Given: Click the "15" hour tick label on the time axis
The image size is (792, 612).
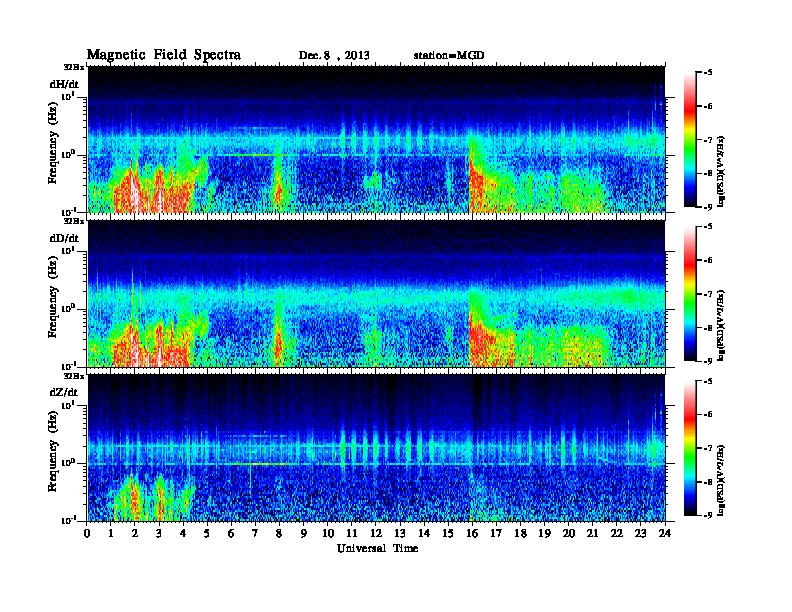Looking at the screenshot, I should click(448, 533).
